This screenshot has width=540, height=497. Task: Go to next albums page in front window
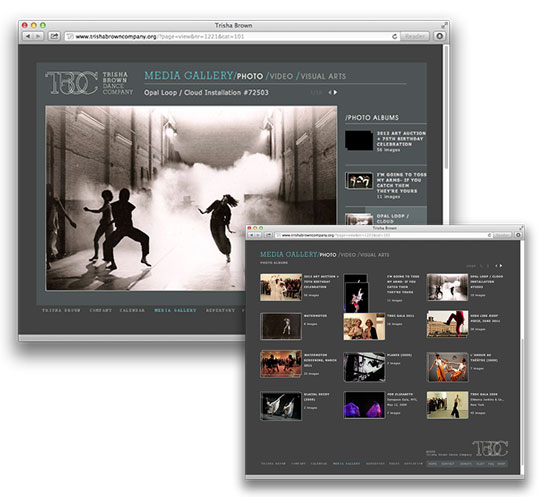point(501,266)
